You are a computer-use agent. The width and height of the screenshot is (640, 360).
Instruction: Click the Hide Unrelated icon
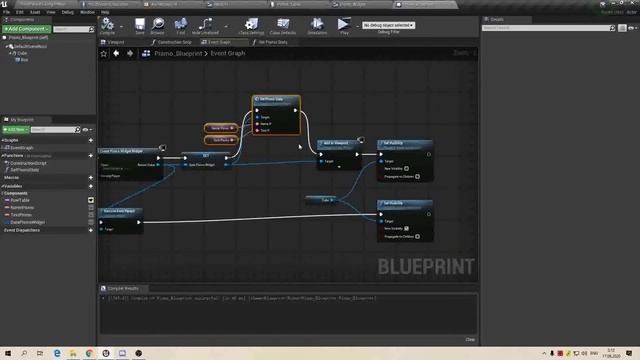click(x=205, y=24)
